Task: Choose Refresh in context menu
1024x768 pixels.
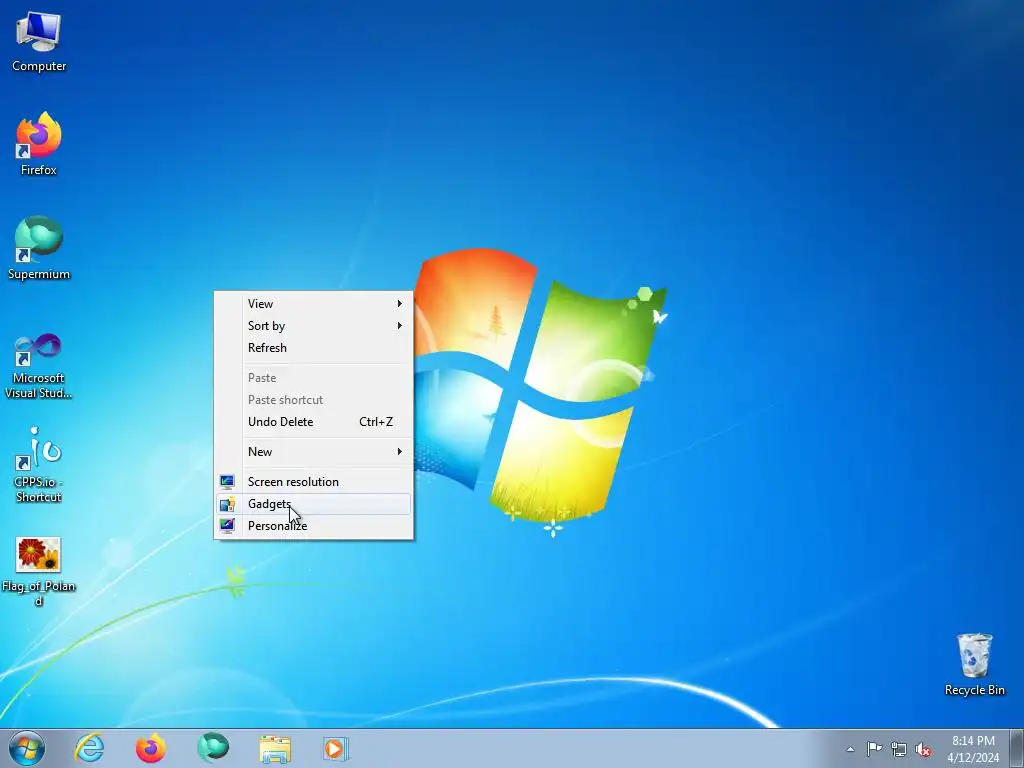Action: coord(313,348)
